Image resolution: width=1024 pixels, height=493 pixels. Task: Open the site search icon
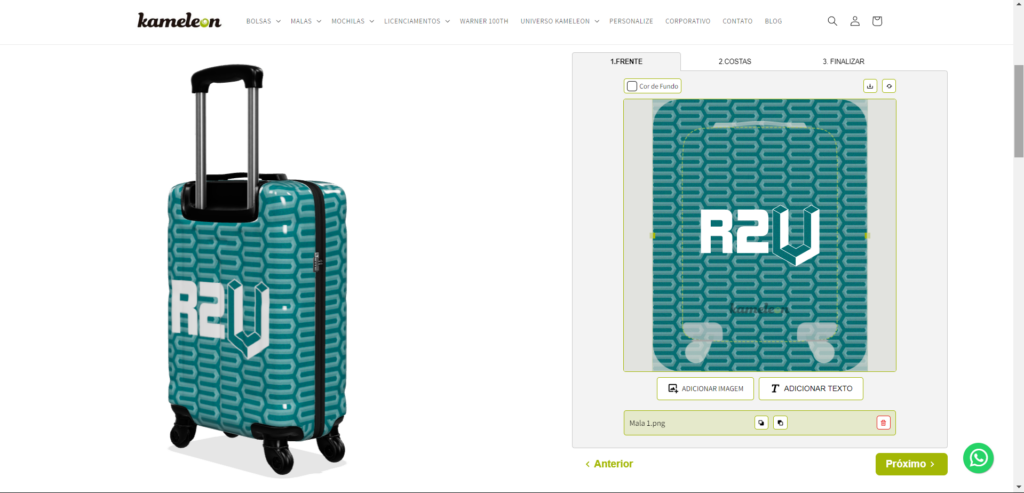(x=832, y=21)
